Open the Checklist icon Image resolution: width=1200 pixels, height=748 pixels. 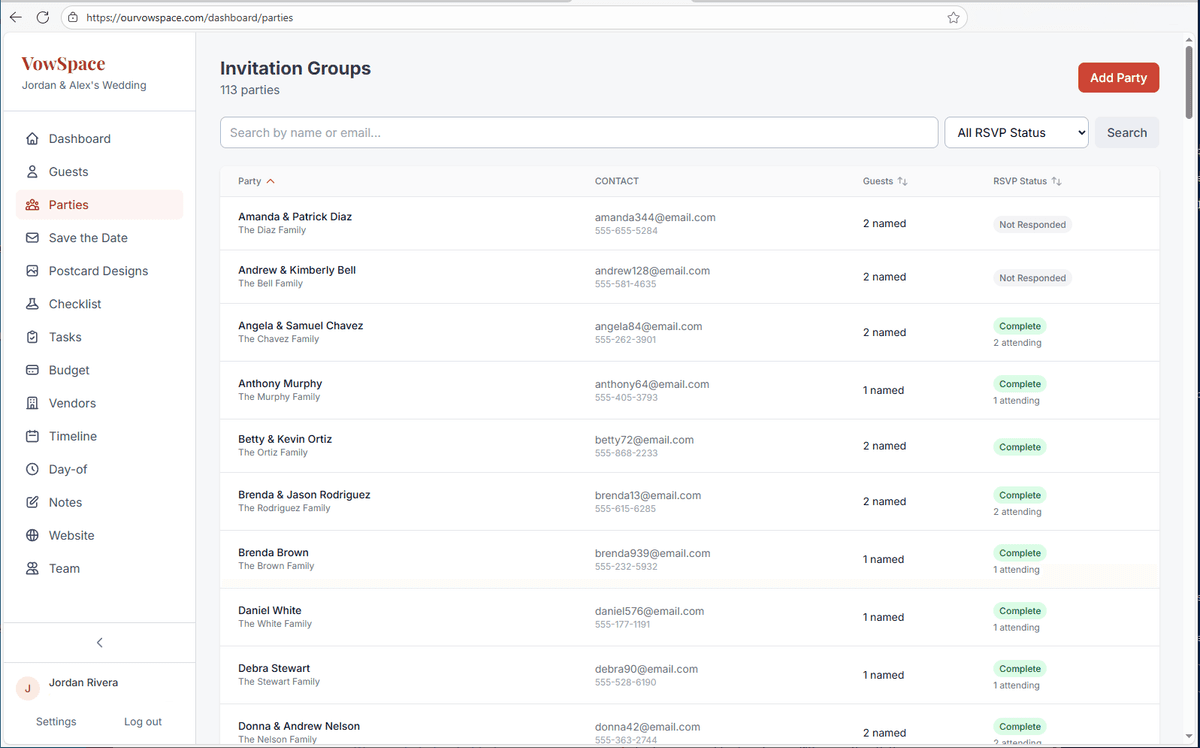(x=33, y=303)
